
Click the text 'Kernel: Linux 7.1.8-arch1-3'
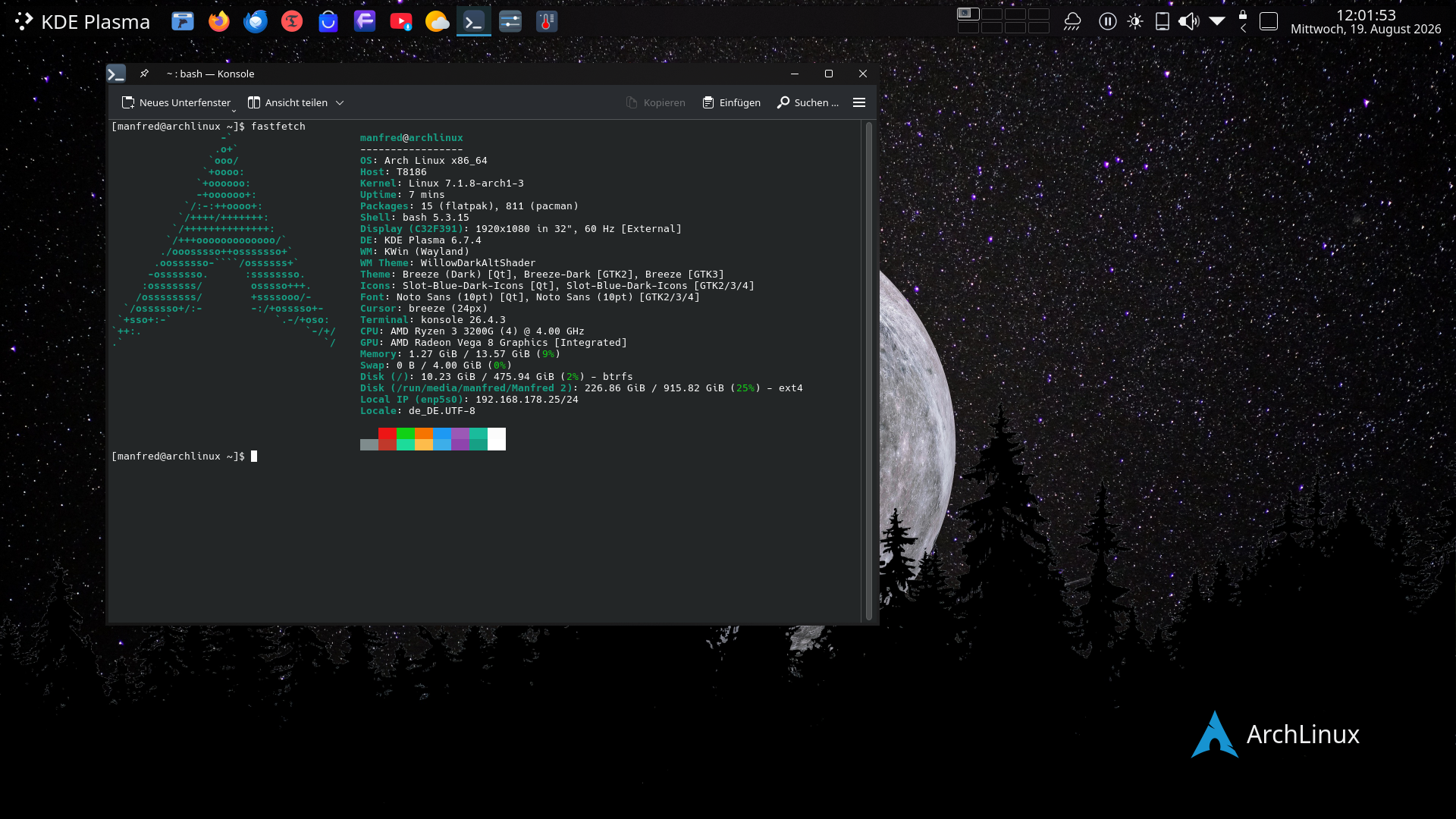point(442,184)
